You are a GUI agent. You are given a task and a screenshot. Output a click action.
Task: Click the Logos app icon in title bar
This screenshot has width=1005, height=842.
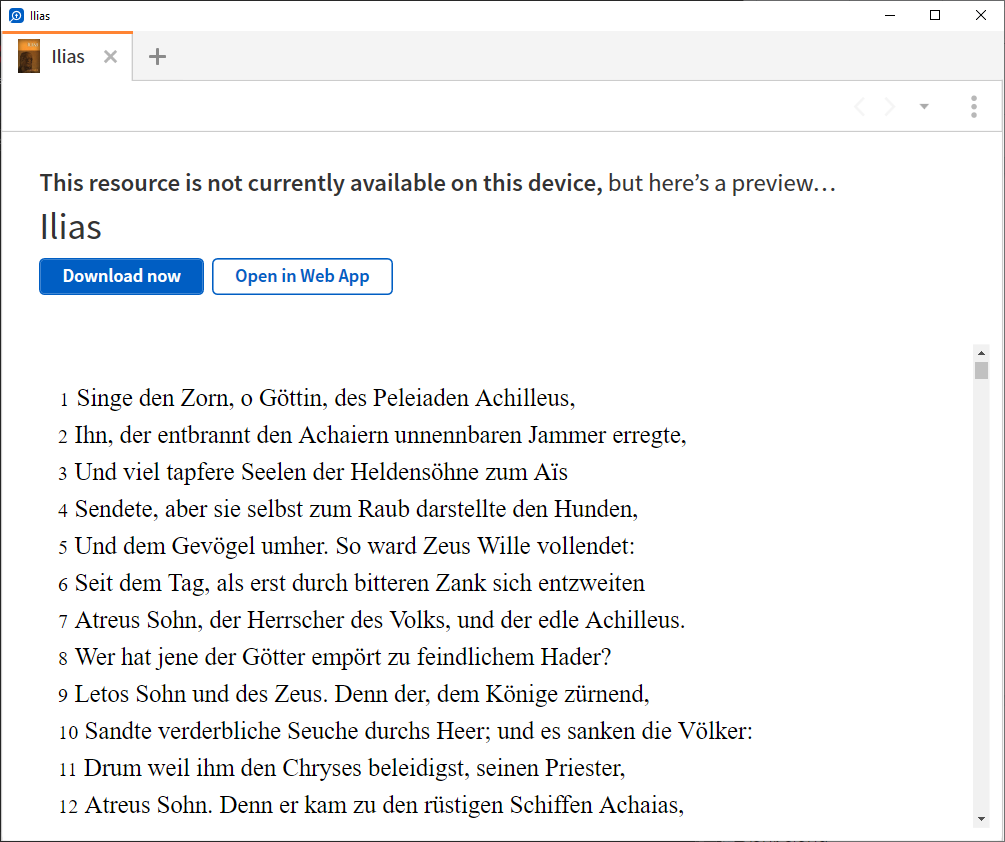coord(17,15)
